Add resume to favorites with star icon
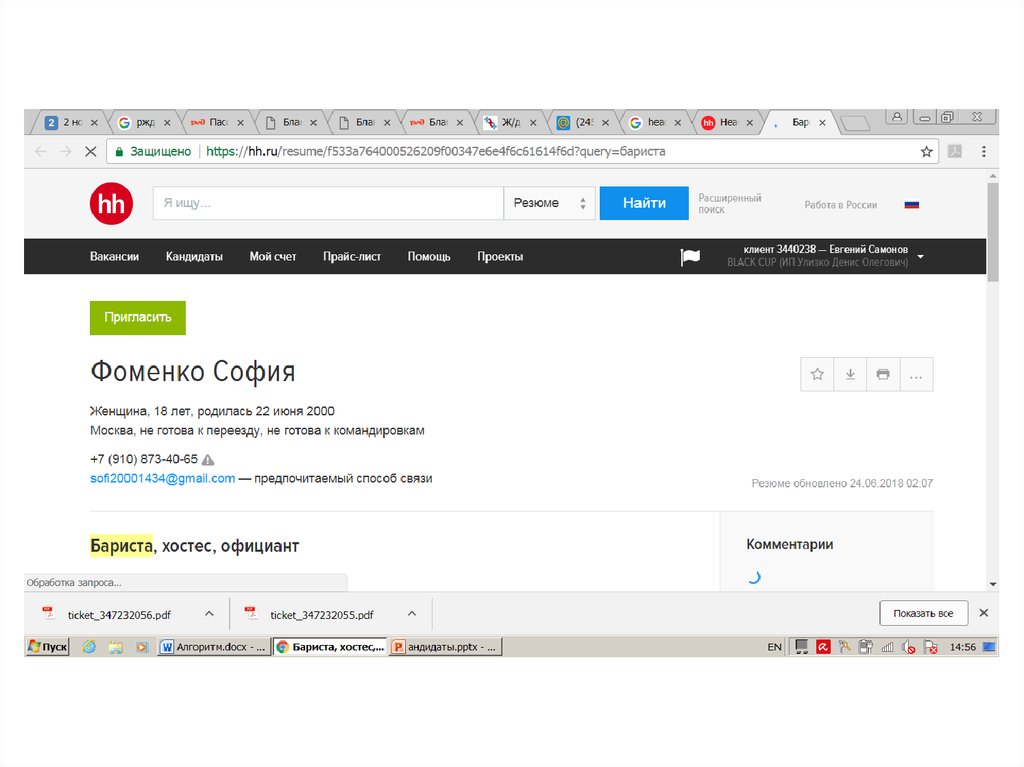The height and width of the screenshot is (767, 1024). point(817,374)
